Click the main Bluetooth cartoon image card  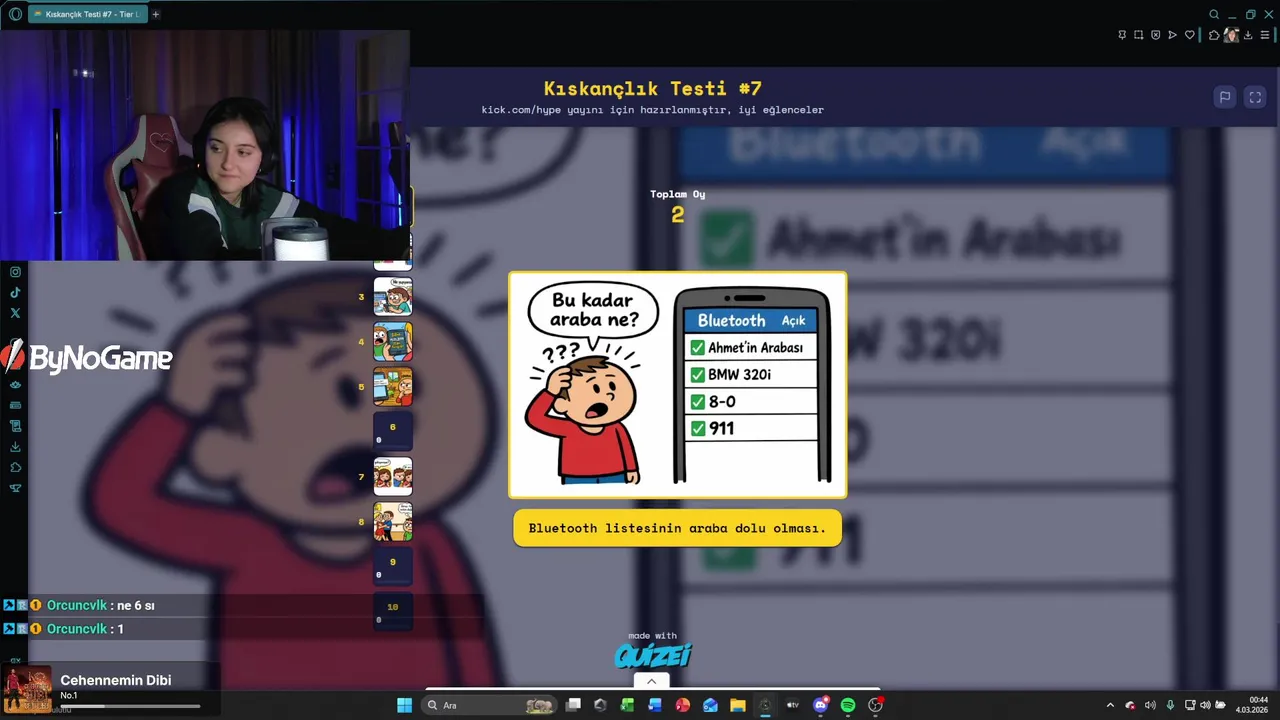coord(678,385)
